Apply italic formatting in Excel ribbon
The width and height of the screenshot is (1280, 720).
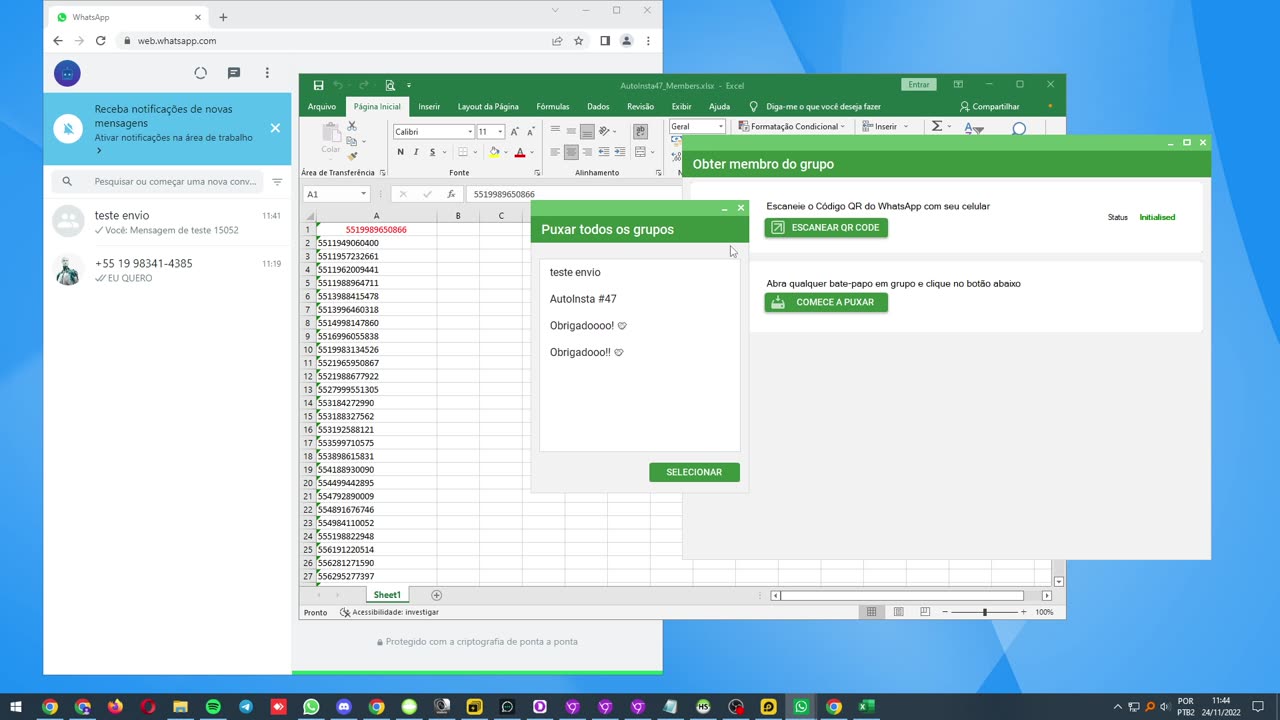(416, 152)
